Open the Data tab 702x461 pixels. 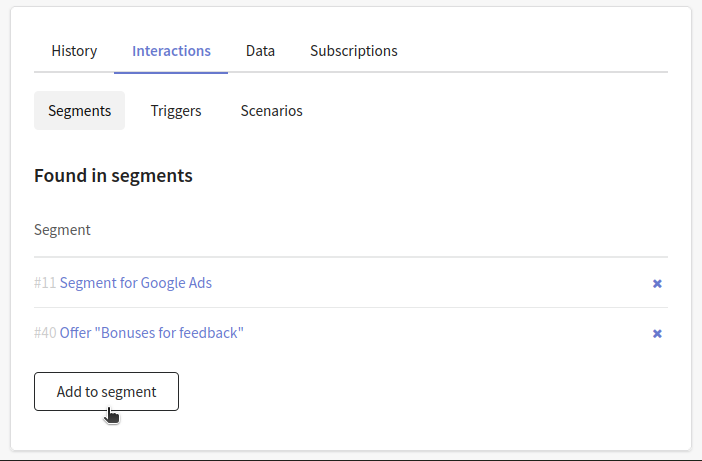(x=260, y=51)
